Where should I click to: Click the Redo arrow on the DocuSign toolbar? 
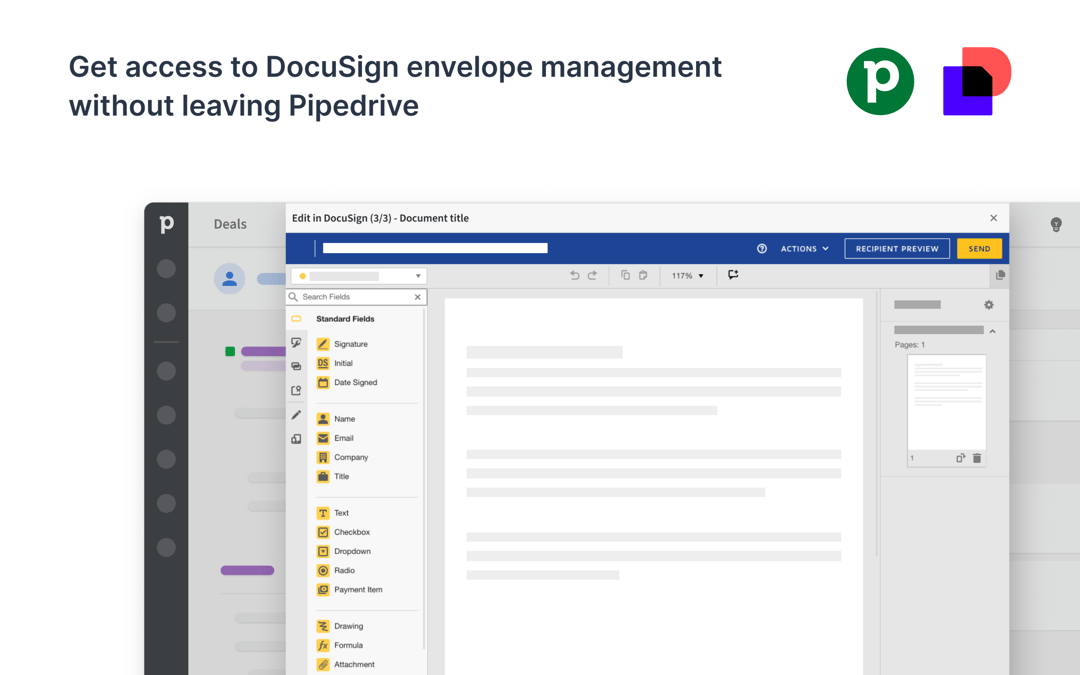pos(592,275)
